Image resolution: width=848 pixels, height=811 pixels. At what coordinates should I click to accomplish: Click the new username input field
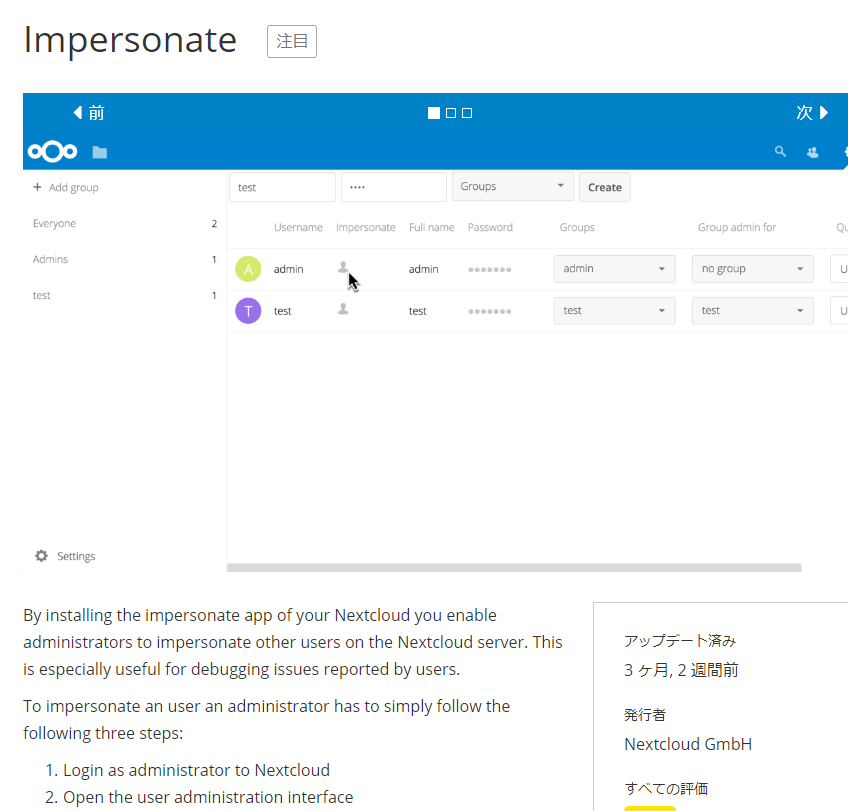(282, 187)
